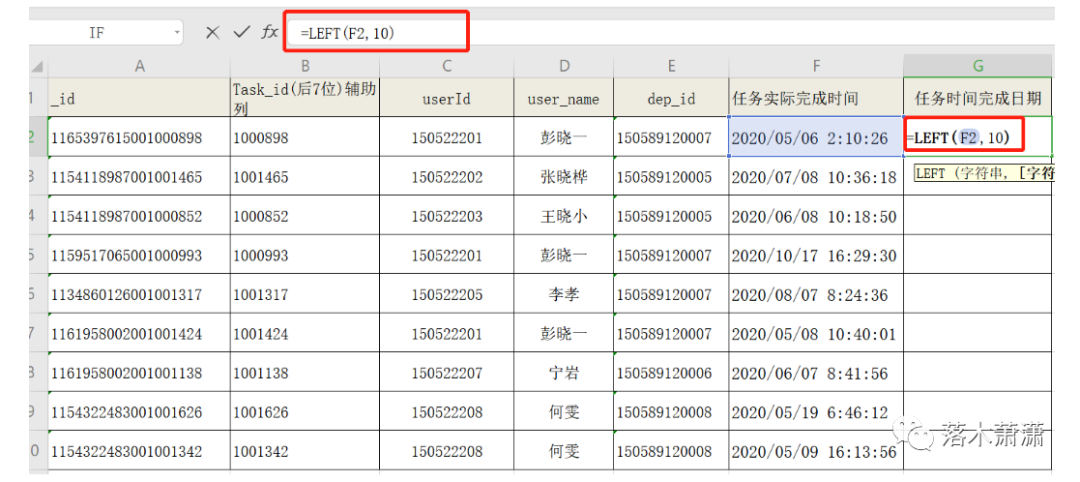Select time cell 2020/05/19 6:46:12
Image resolution: width=1080 pixels, height=482 pixels.
[x=816, y=412]
